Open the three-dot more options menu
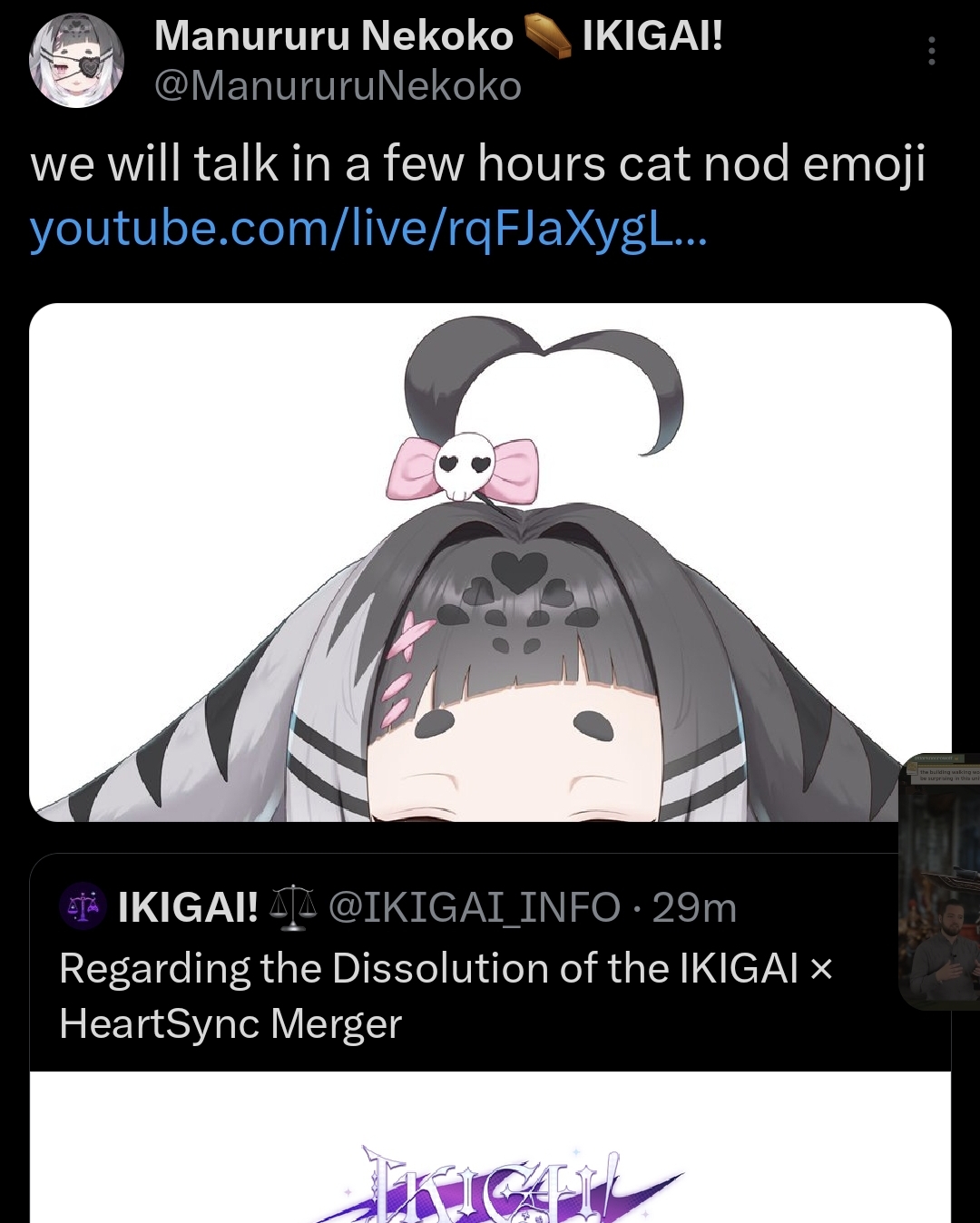This screenshot has height=1223, width=980. click(x=931, y=51)
